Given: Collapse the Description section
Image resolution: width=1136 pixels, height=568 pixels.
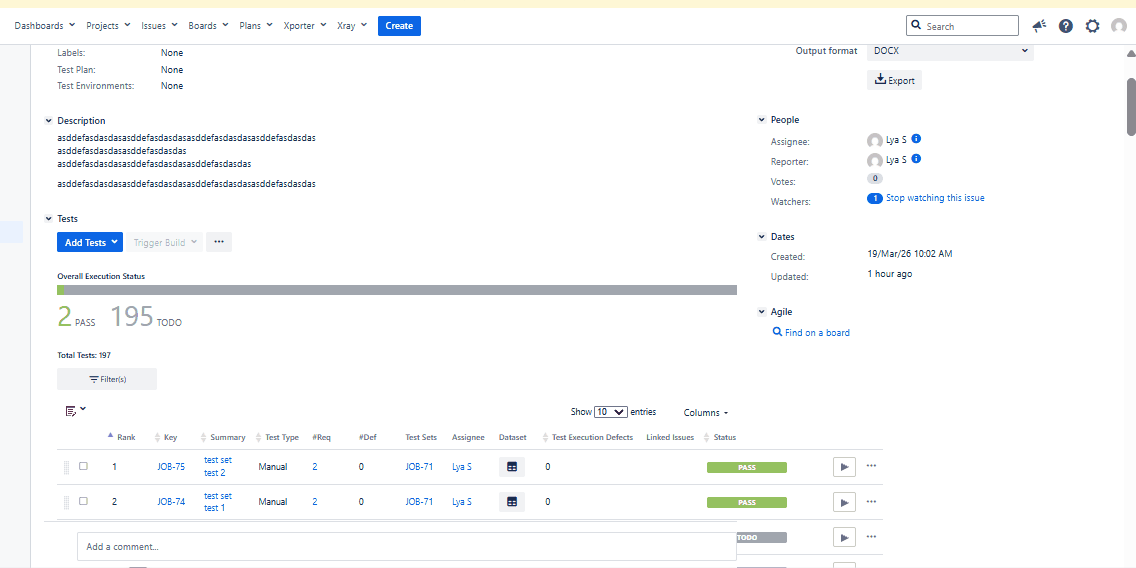Looking at the screenshot, I should point(49,121).
